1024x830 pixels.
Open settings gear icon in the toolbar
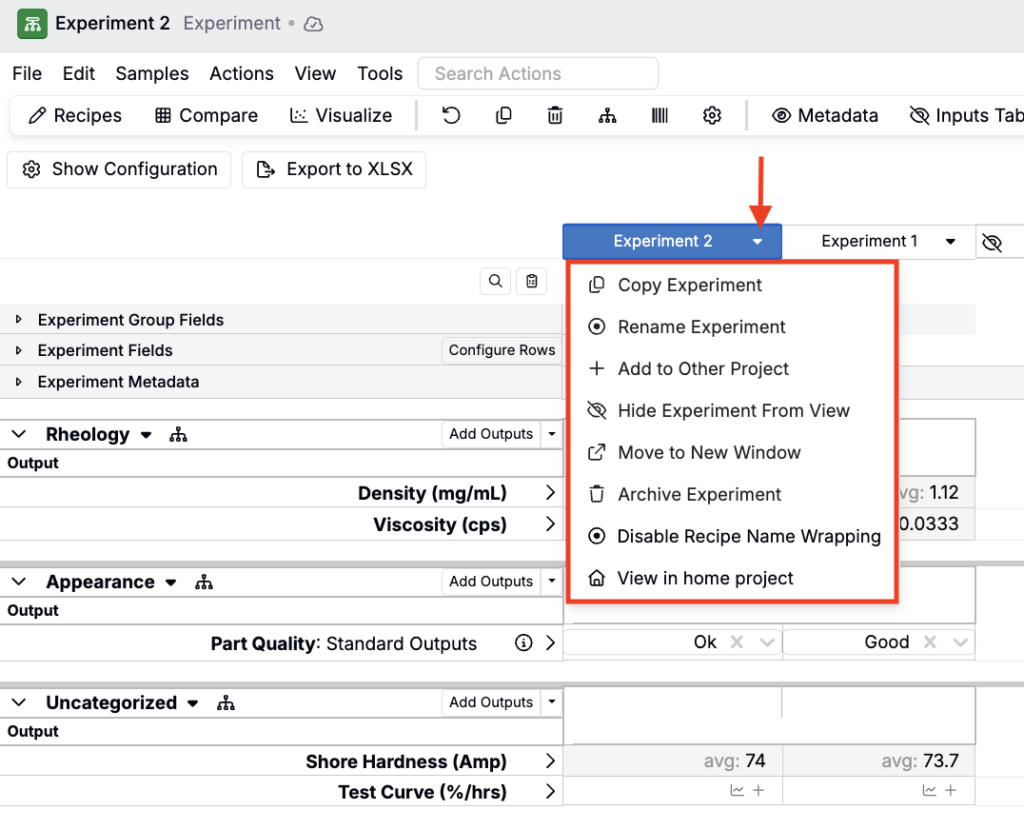click(712, 116)
